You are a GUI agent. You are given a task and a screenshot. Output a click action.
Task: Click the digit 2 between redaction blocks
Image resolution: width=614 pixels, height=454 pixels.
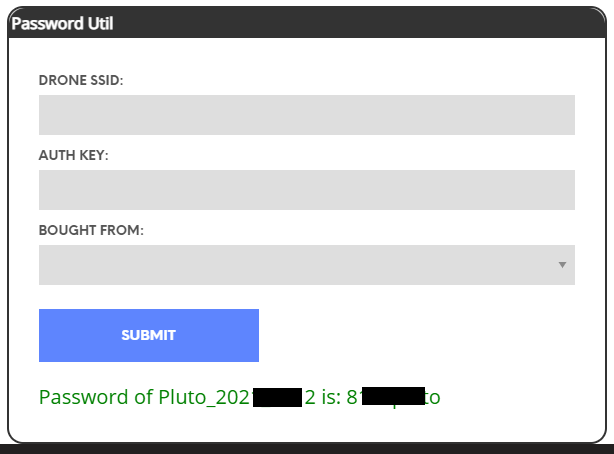tap(310, 397)
